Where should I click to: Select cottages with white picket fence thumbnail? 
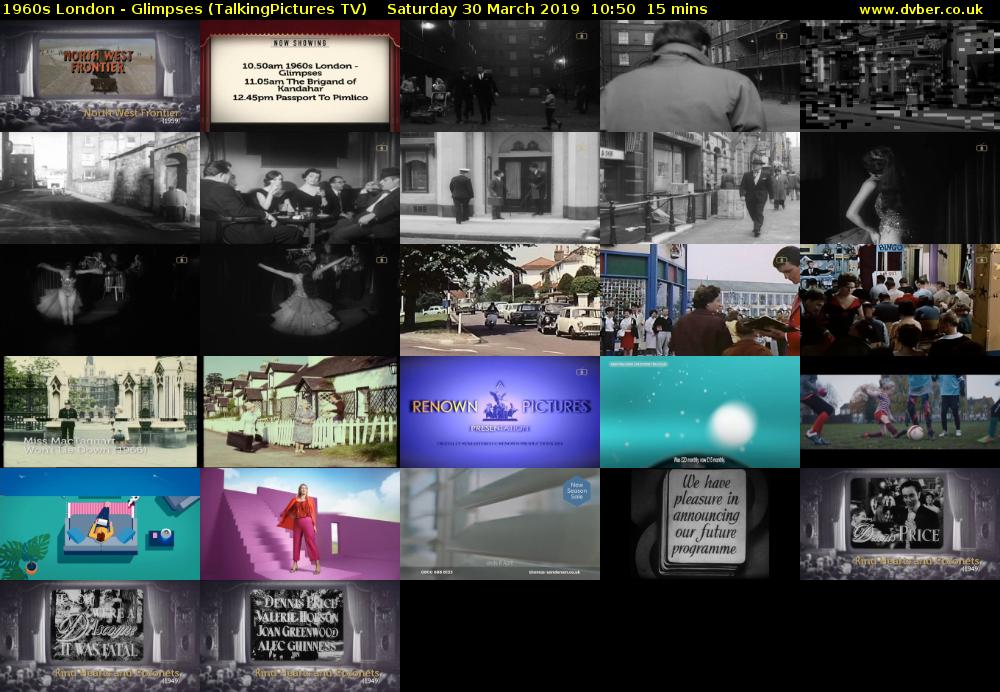[300, 412]
